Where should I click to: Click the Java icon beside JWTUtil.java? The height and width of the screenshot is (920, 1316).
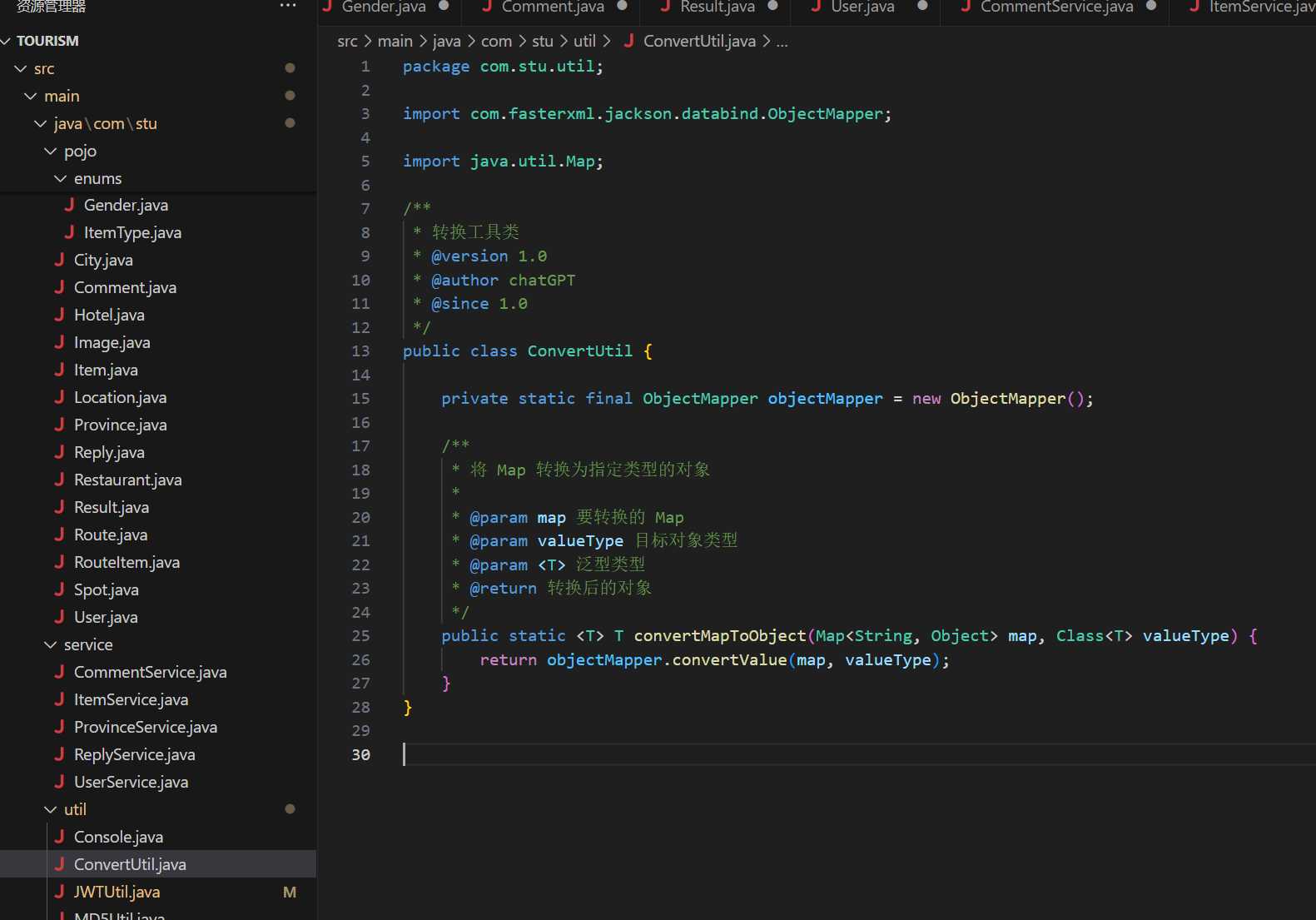point(60,892)
